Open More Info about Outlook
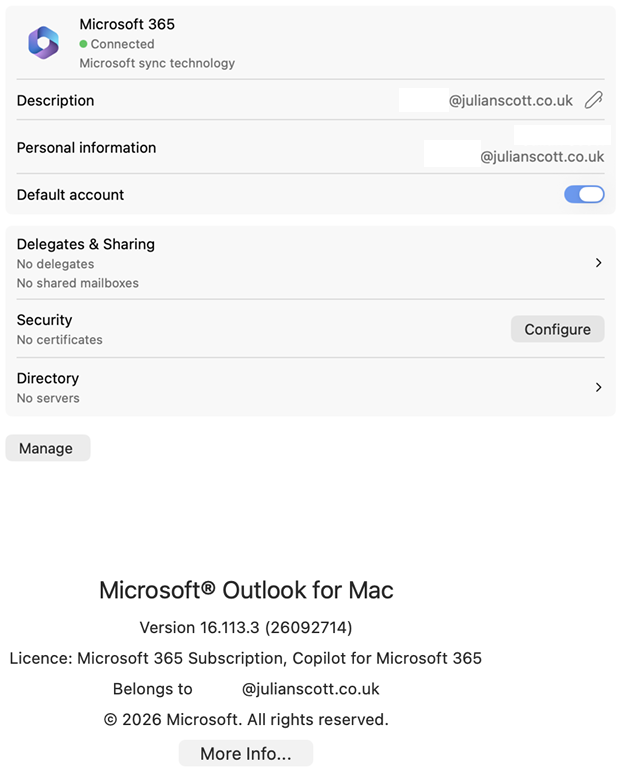The width and height of the screenshot is (622, 782). [x=246, y=753]
